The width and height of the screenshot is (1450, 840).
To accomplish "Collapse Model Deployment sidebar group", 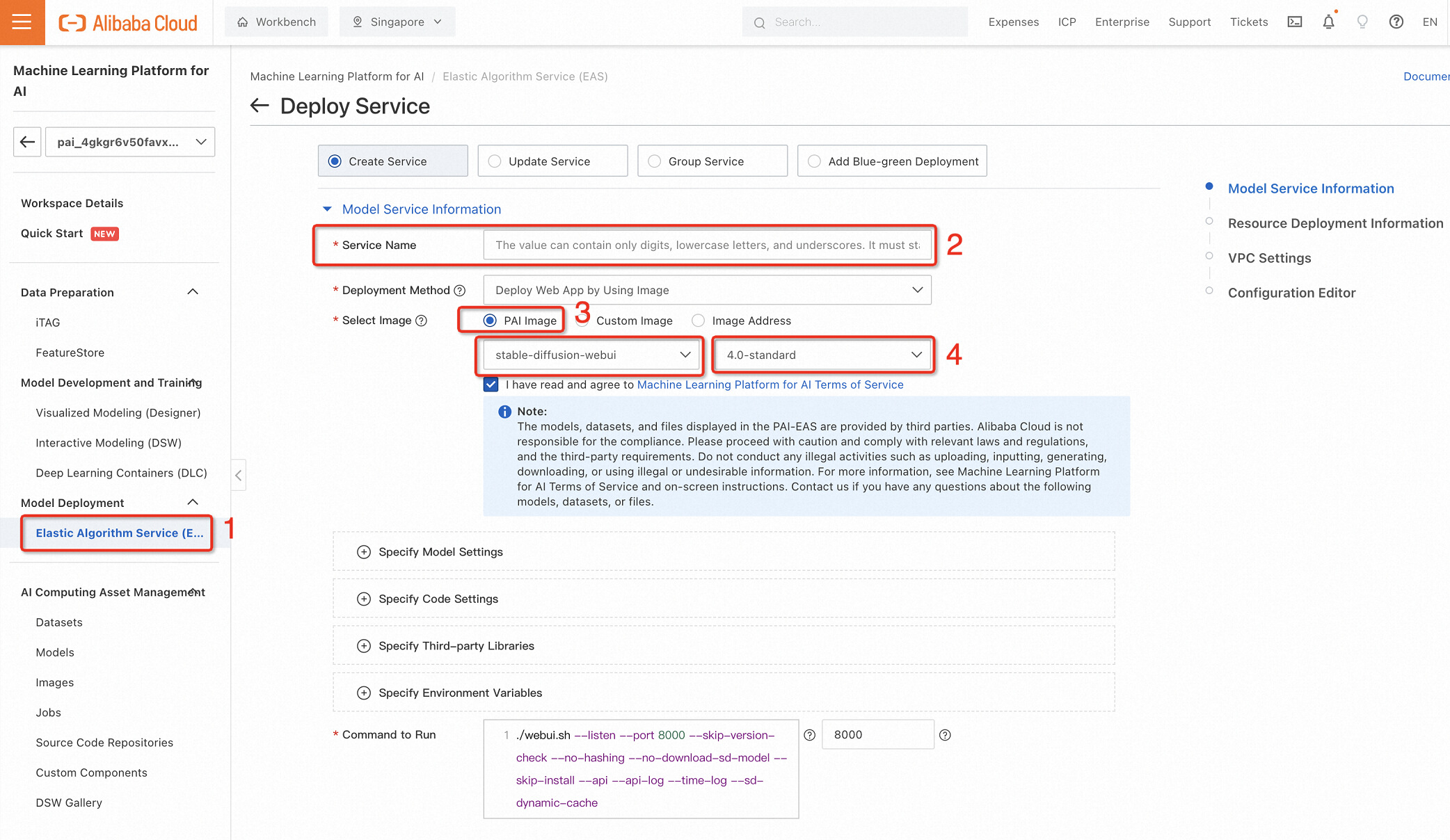I will (x=193, y=503).
